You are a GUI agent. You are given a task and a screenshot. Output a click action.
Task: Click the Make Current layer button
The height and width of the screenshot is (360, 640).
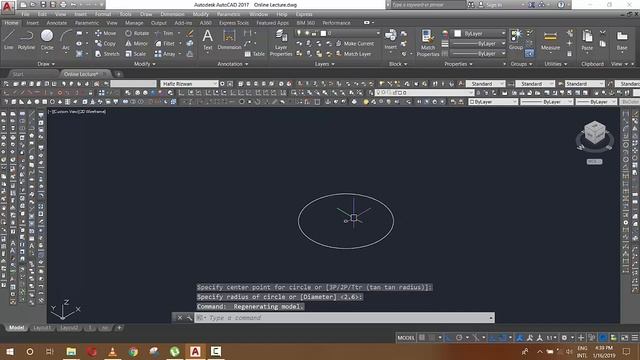pyautogui.click(x=355, y=43)
